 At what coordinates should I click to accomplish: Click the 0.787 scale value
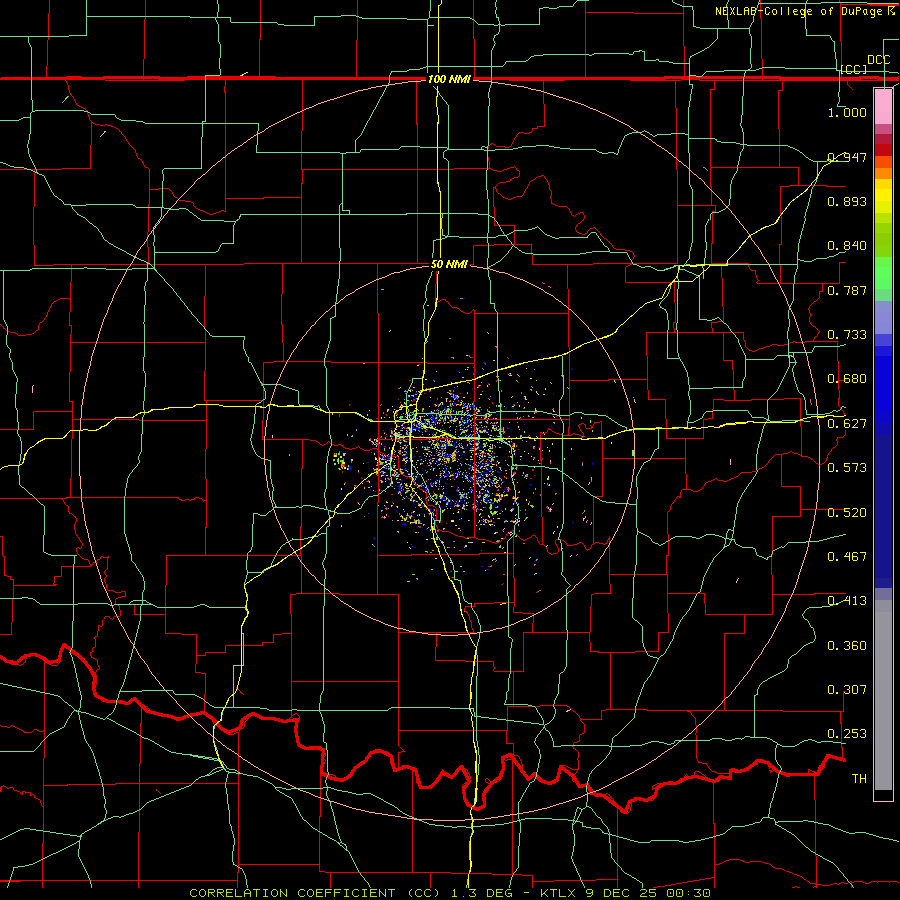[x=847, y=290]
